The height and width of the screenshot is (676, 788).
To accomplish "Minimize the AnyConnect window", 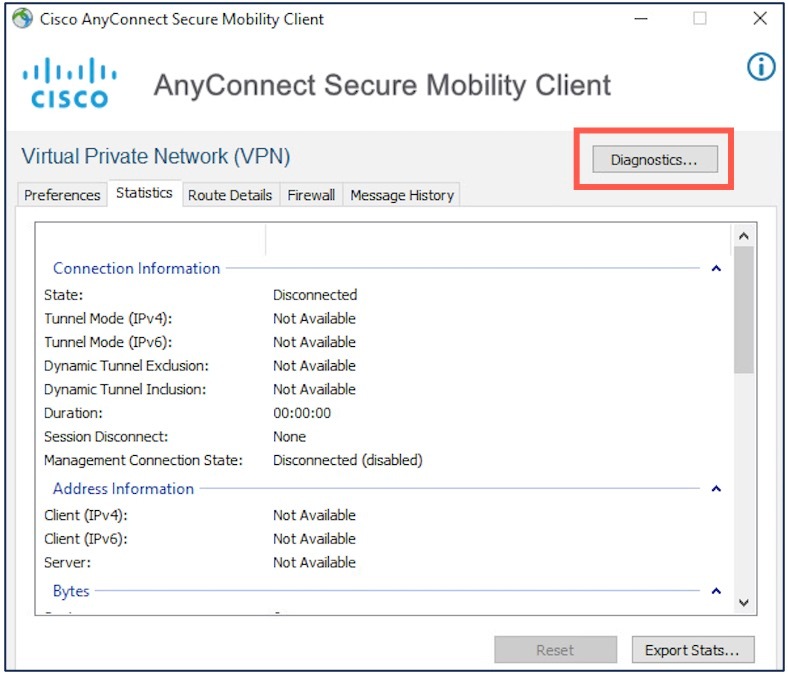I will coord(641,19).
